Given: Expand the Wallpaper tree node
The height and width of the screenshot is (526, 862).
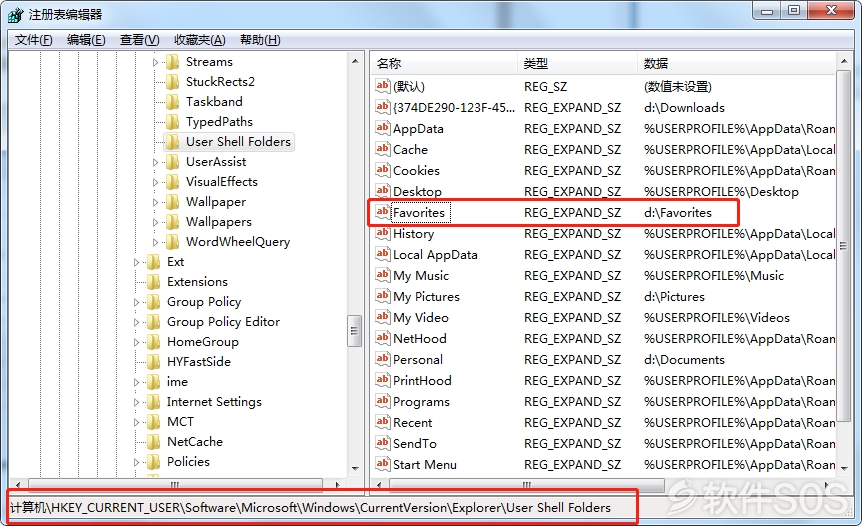Looking at the screenshot, I should tap(155, 202).
